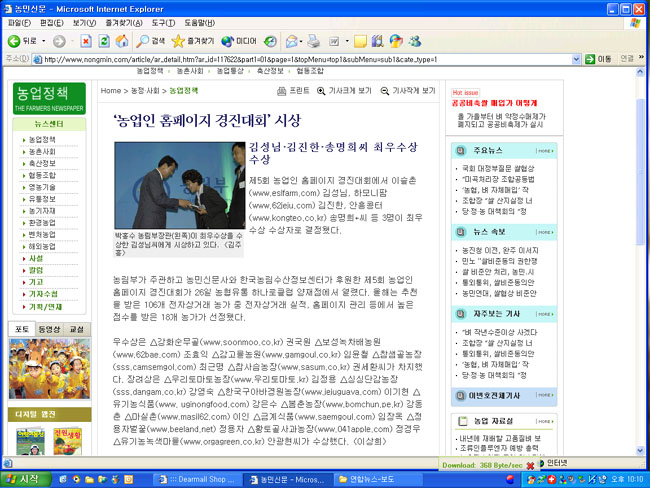Open the 도움말(H) menu
Screen dimensions: 650x488
tap(199, 23)
